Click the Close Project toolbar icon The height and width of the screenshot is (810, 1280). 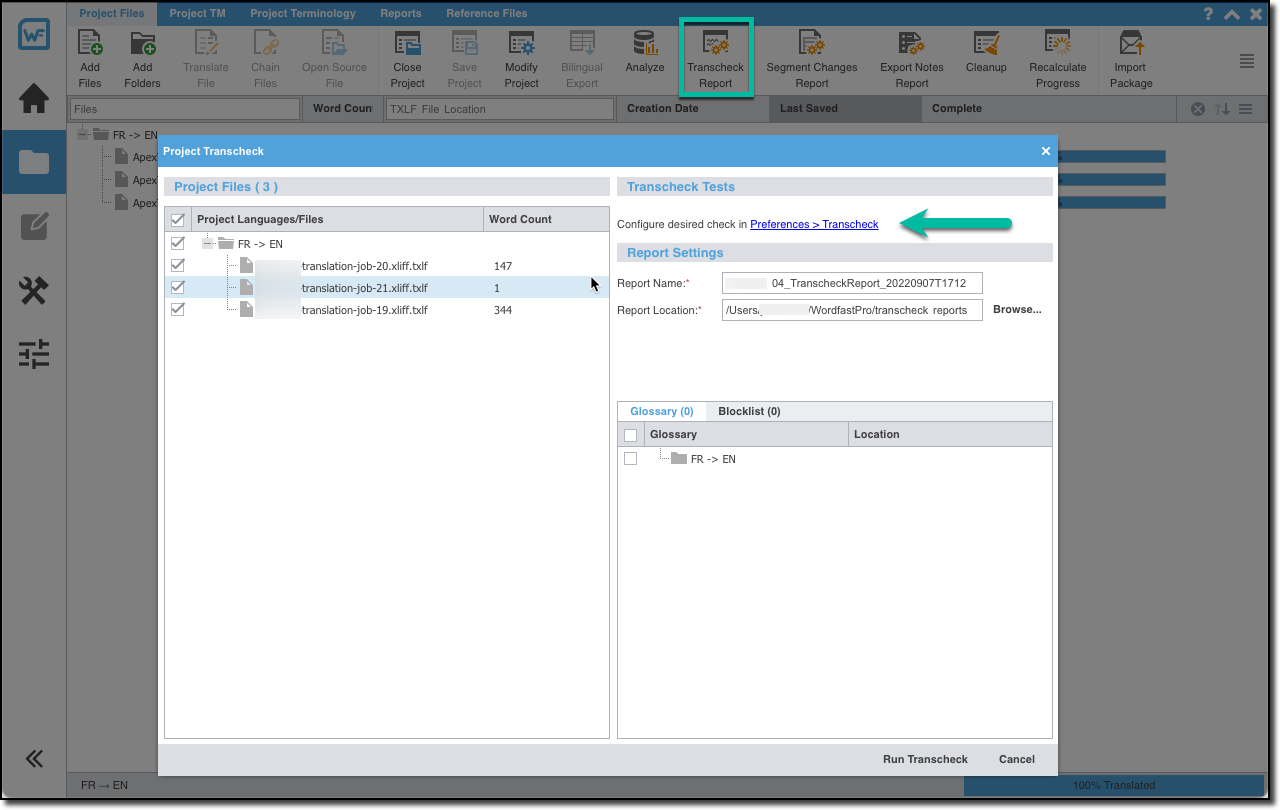[407, 44]
